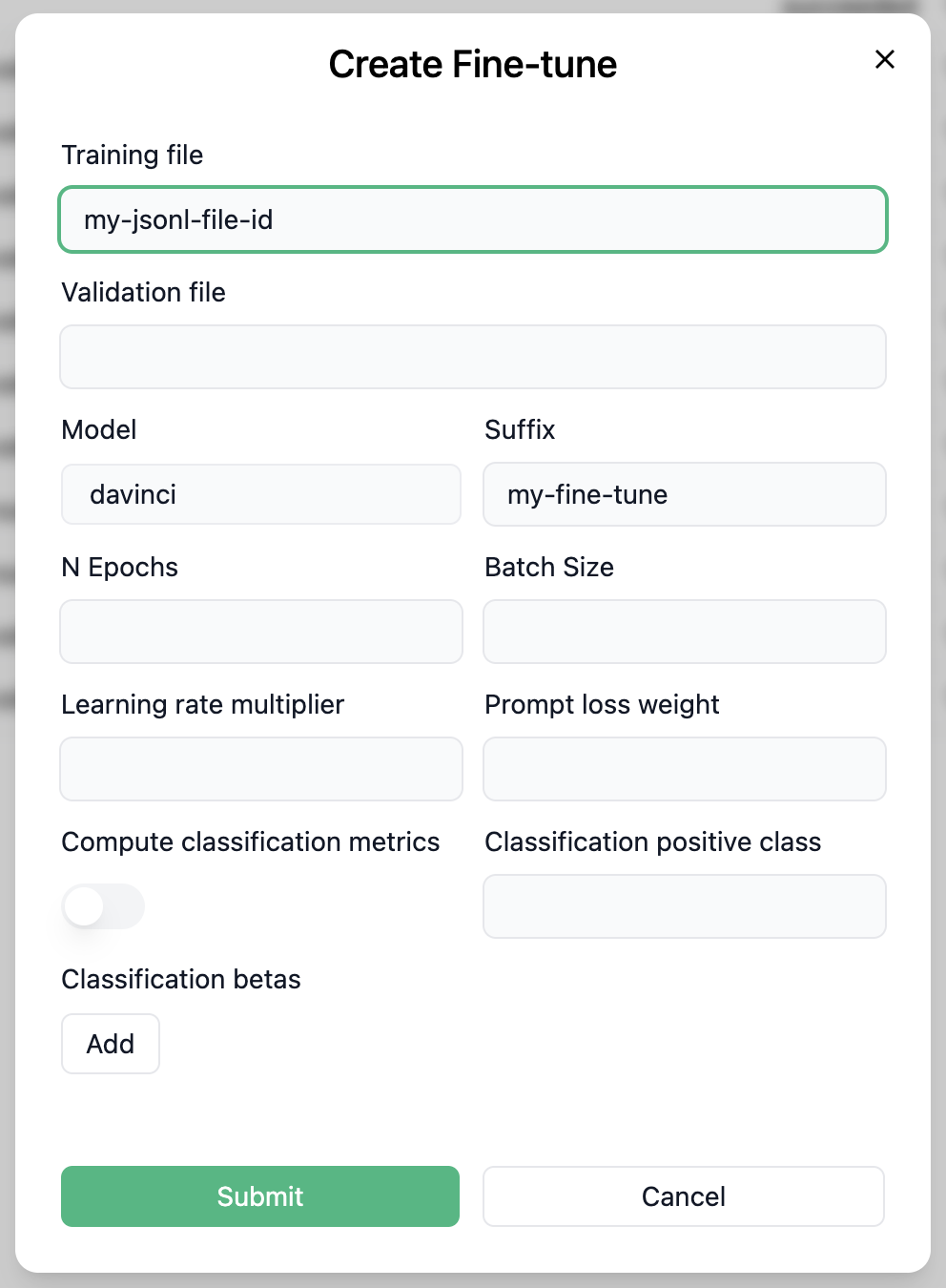Click the 'Classification betas' label
This screenshot has height=1288, width=946.
pyautogui.click(x=181, y=980)
